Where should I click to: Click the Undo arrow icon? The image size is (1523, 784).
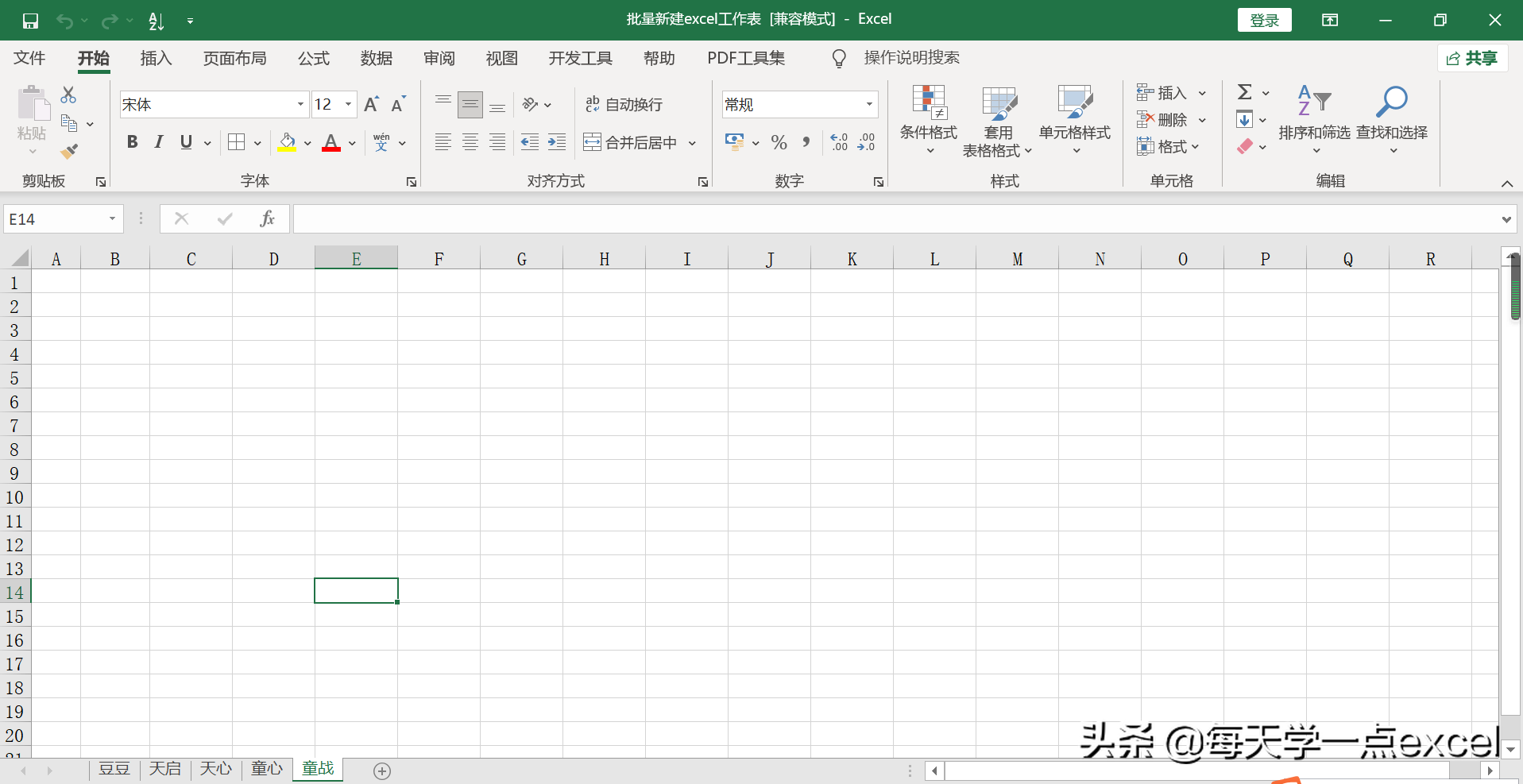click(x=65, y=21)
